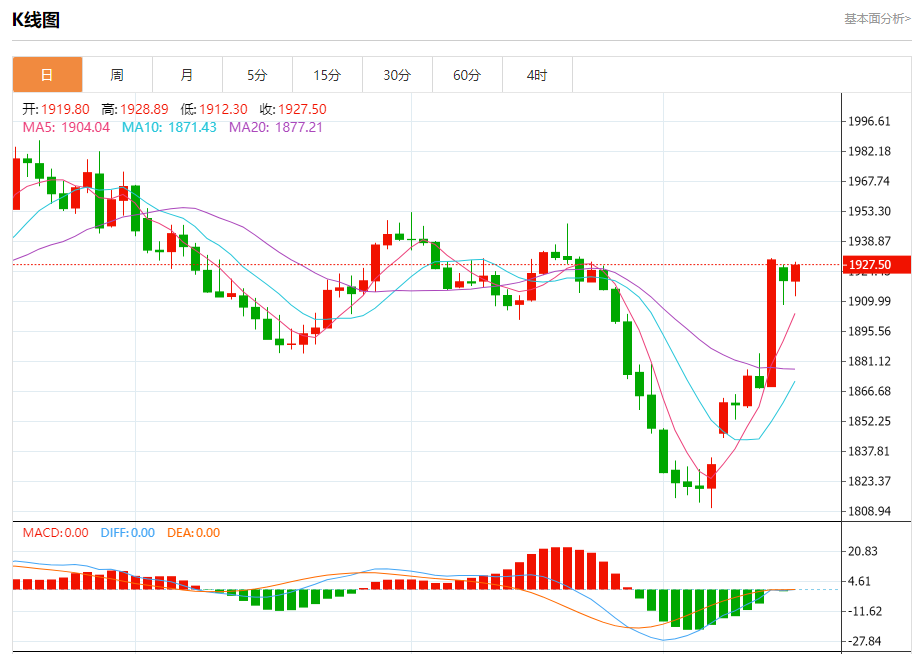Click the MACD:0.00 label
The width and height of the screenshot is (923, 654).
click(55, 533)
